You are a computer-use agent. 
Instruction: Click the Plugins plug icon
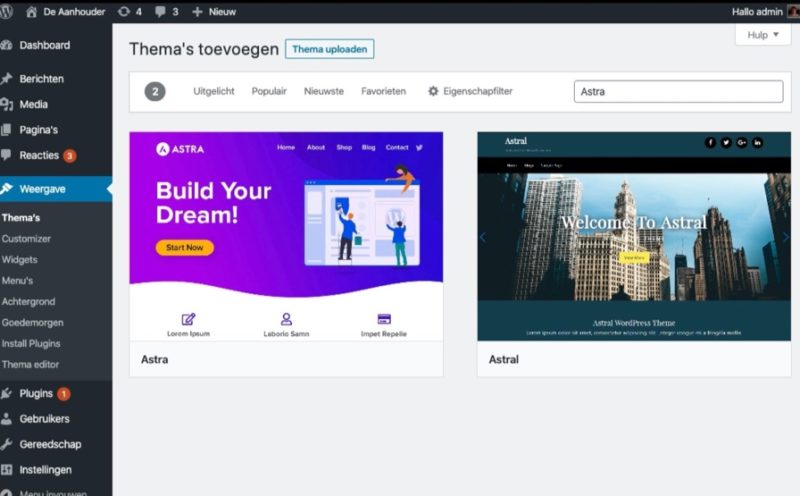(x=6, y=393)
